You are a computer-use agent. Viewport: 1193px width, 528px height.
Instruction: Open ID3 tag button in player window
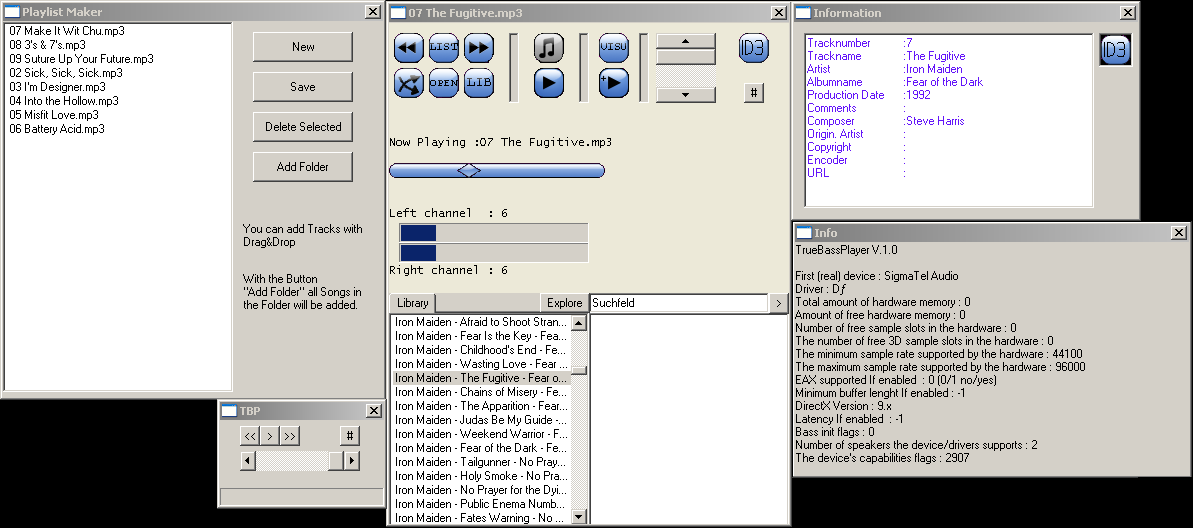tap(753, 48)
